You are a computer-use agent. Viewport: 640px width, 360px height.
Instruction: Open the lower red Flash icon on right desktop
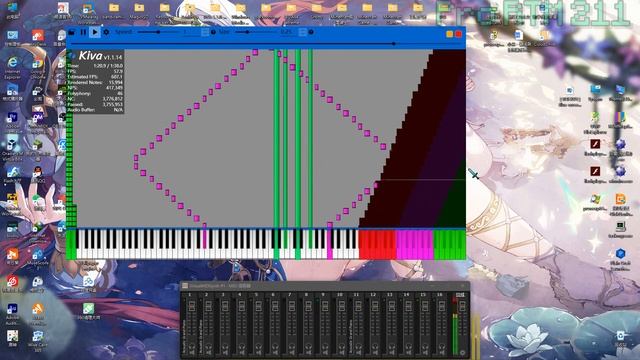pyautogui.click(x=595, y=171)
